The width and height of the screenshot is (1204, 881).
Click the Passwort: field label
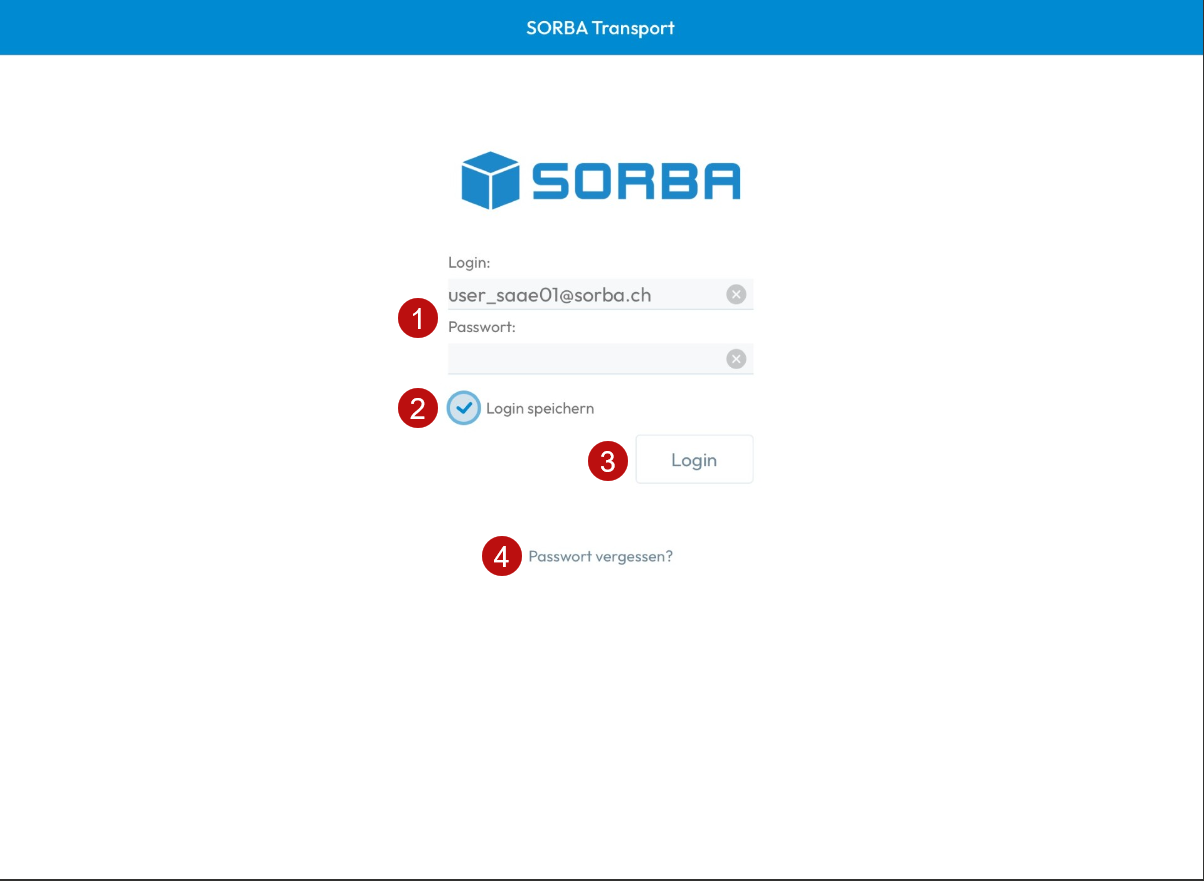point(481,327)
